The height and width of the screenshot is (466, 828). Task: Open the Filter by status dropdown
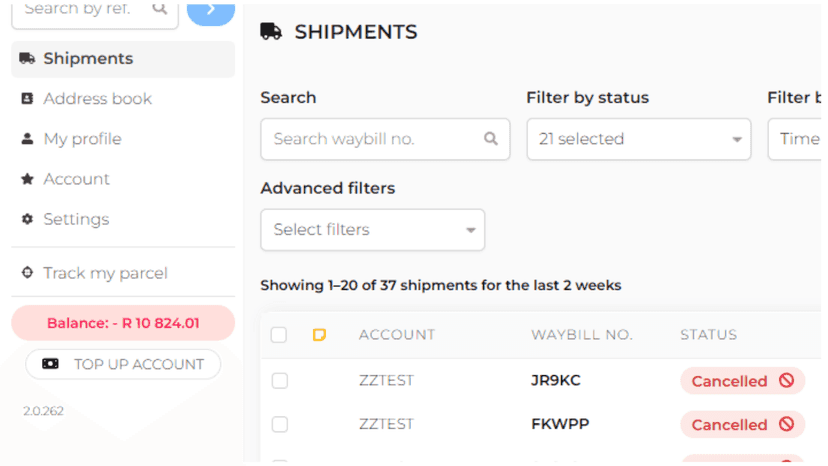638,139
